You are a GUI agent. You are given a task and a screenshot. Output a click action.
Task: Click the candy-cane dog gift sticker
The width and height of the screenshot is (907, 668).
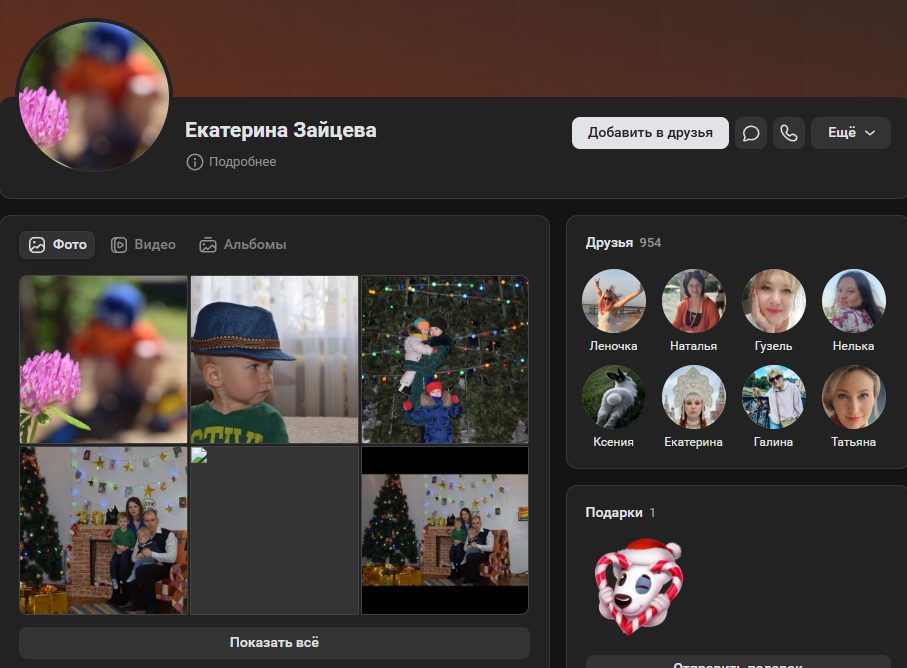click(639, 586)
